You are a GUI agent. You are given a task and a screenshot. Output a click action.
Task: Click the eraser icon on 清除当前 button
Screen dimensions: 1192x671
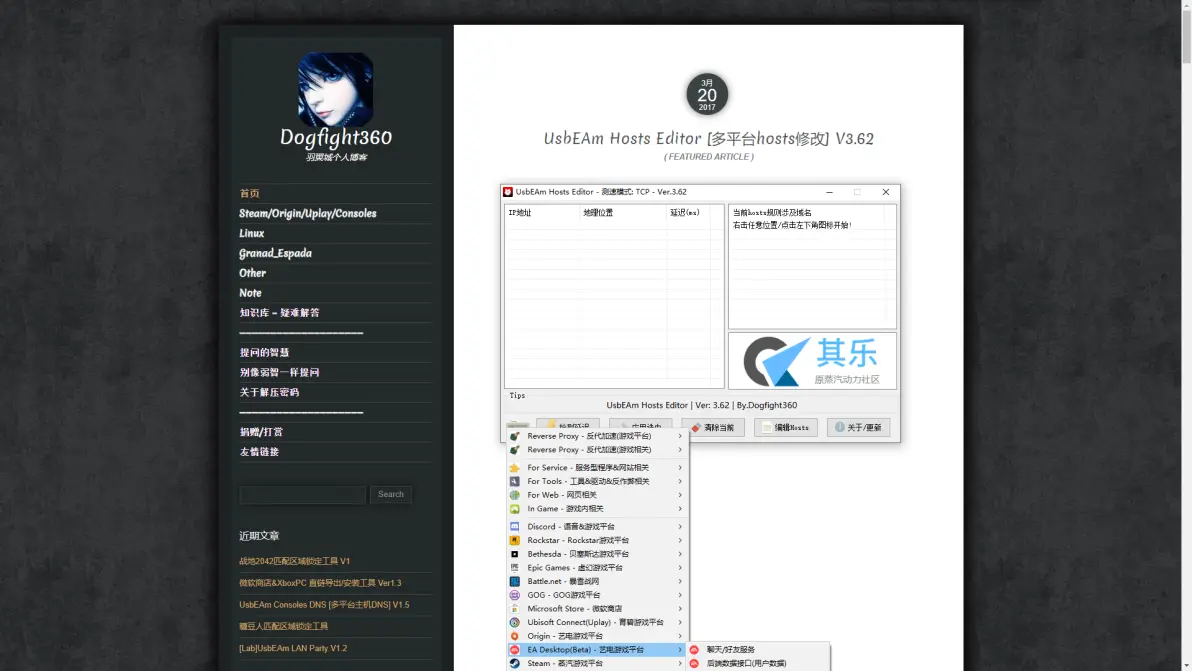point(696,428)
